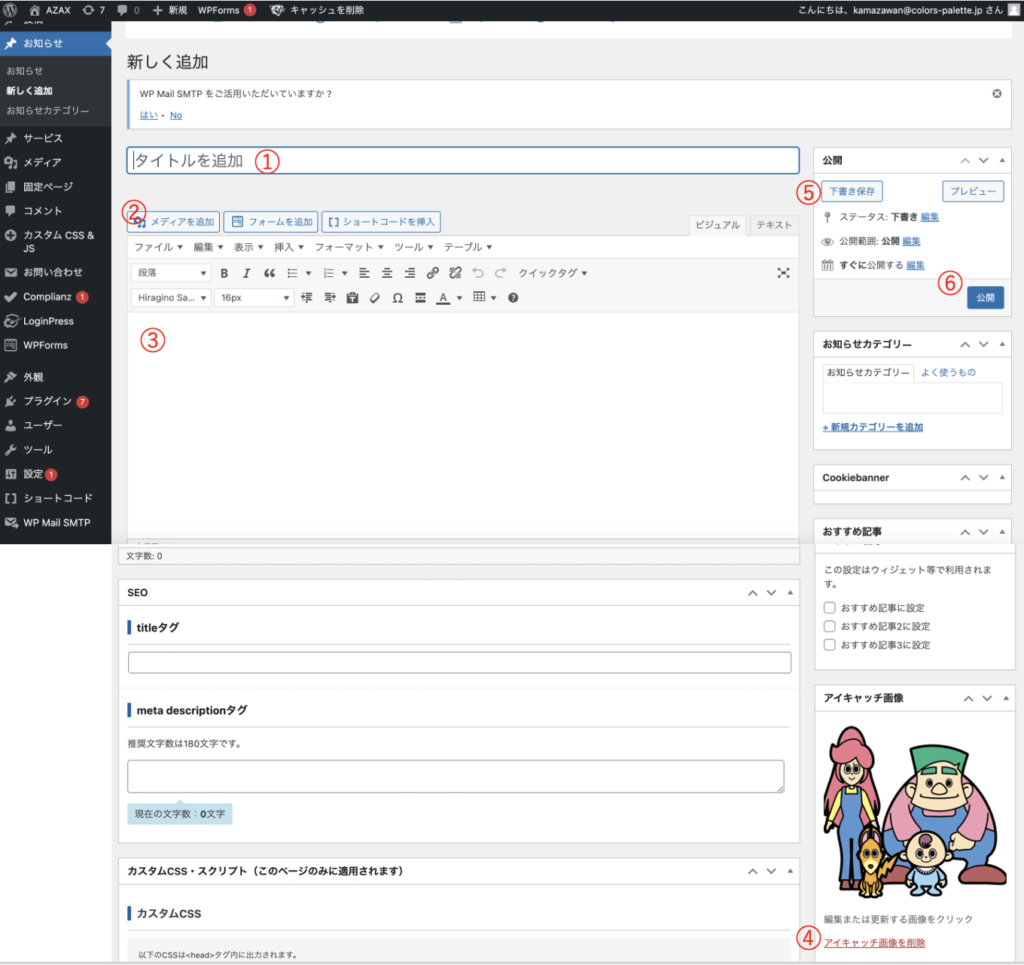Apply blockquote formatting
Image resolution: width=1024 pixels, height=965 pixels.
(269, 273)
